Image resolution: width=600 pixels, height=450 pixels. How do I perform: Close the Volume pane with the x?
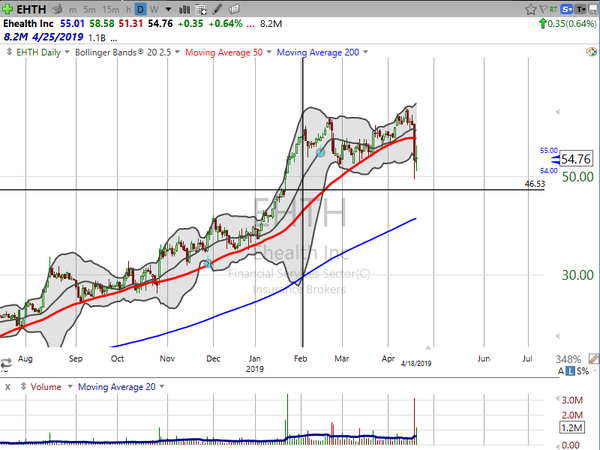(x=7, y=387)
